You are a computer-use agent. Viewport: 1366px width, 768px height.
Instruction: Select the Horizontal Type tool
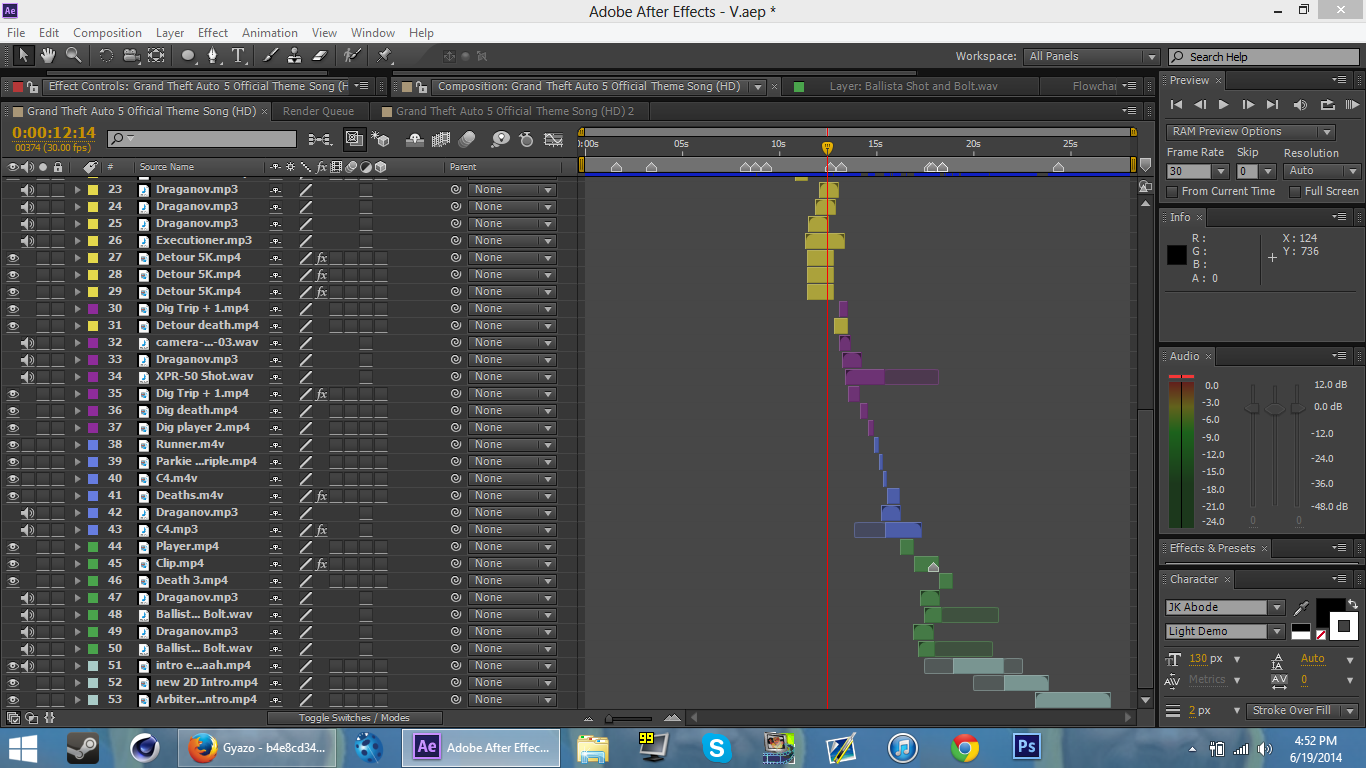[239, 56]
